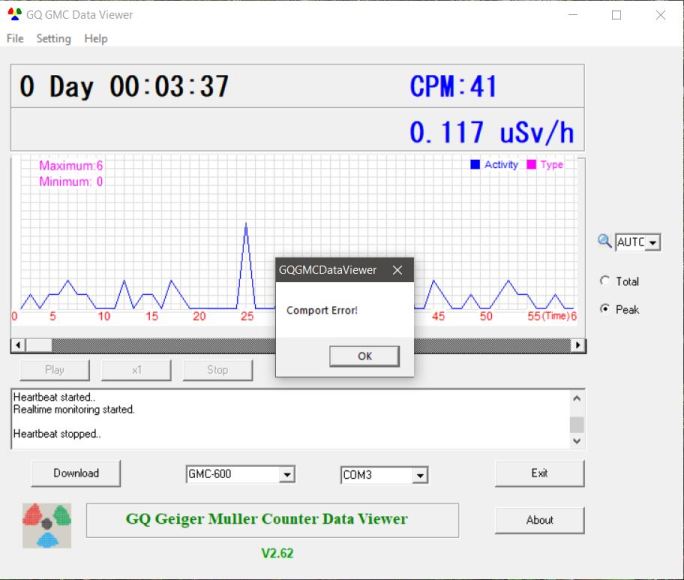Click the elapsed time 00:03:37 display

click(169, 86)
